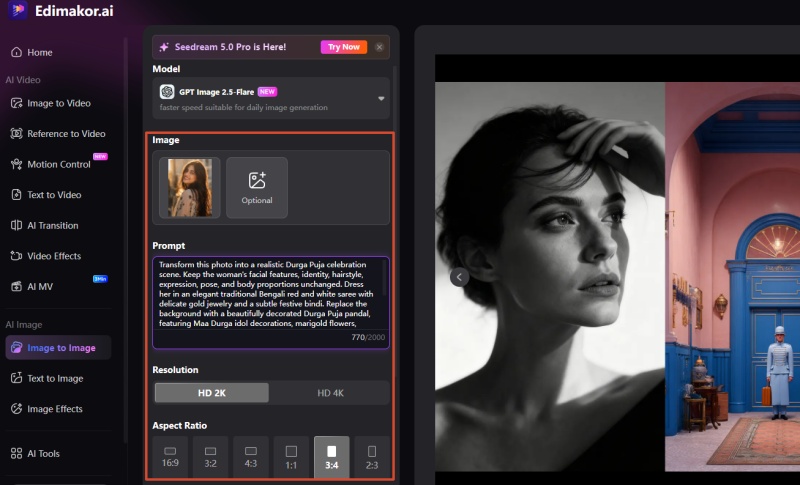Click the Home house icon
Viewport: 800px width, 485px height.
click(16, 52)
